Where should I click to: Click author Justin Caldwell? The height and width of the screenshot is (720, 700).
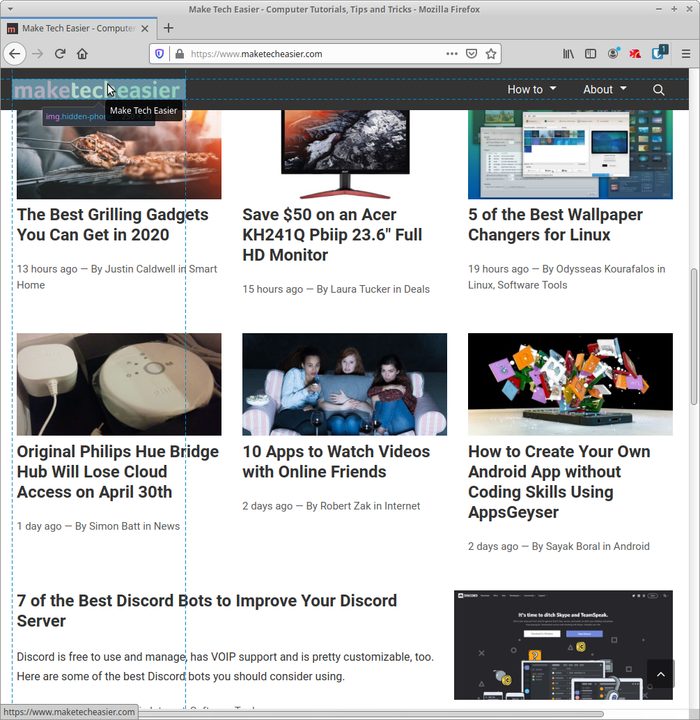[x=140, y=269]
